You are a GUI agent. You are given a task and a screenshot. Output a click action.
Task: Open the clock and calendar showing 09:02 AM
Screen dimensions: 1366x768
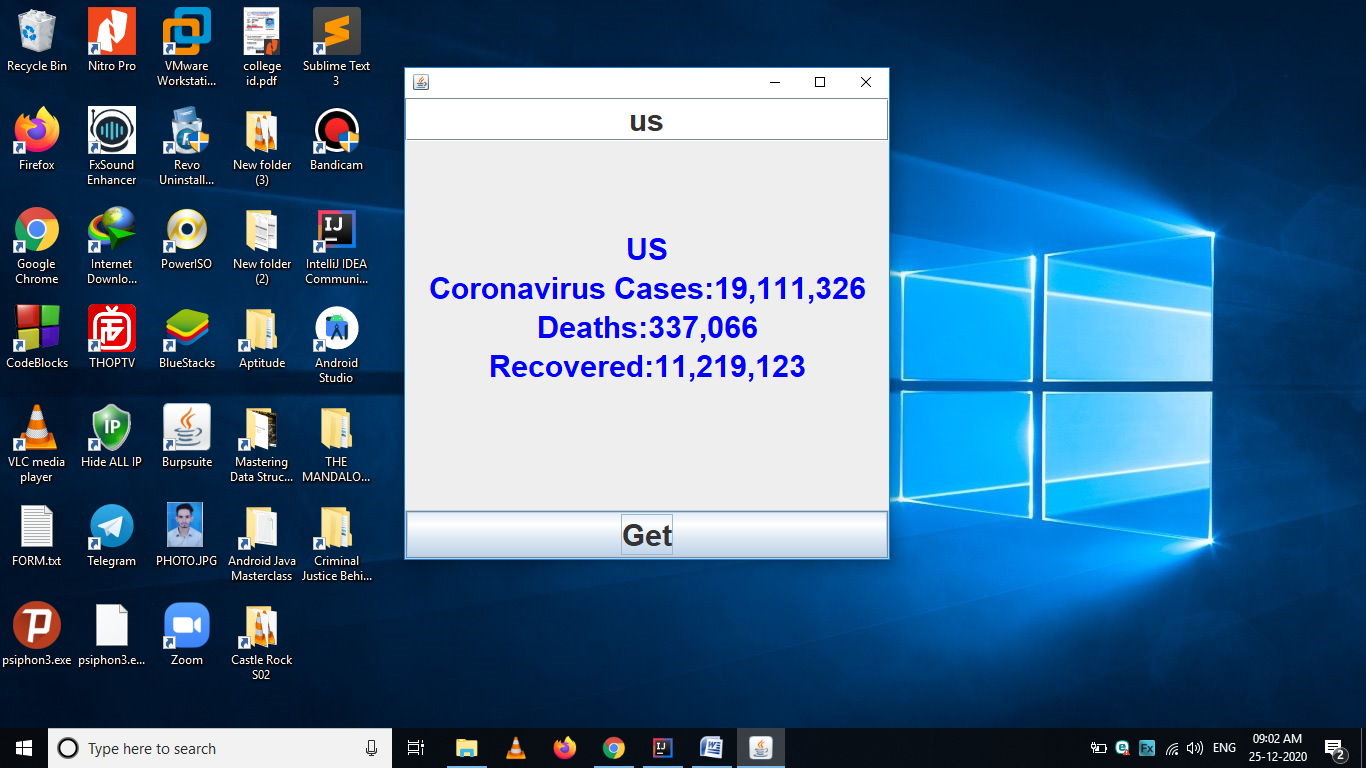[x=1277, y=748]
